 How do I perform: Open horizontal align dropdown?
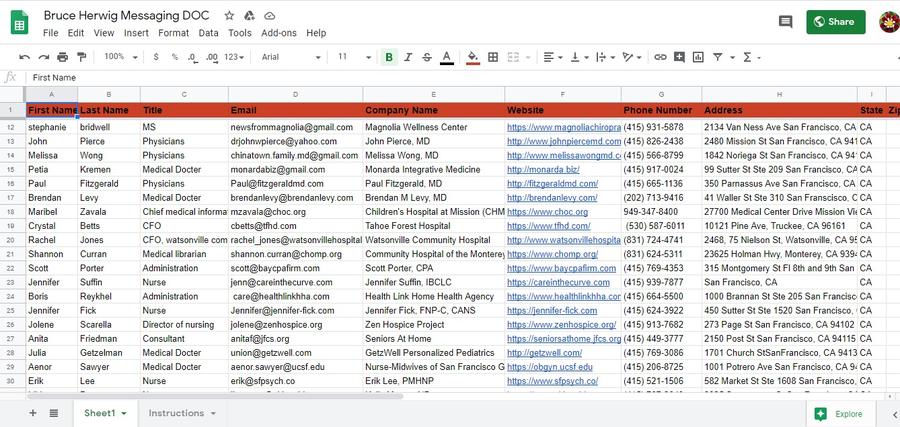click(553, 57)
